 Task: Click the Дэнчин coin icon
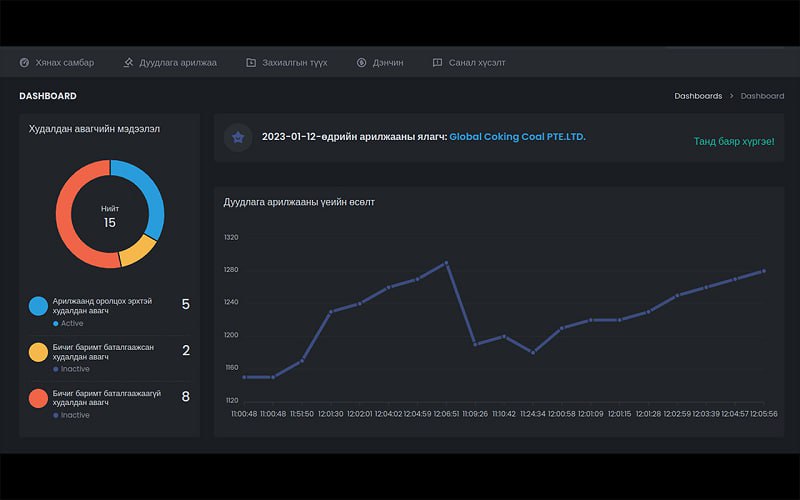click(361, 63)
